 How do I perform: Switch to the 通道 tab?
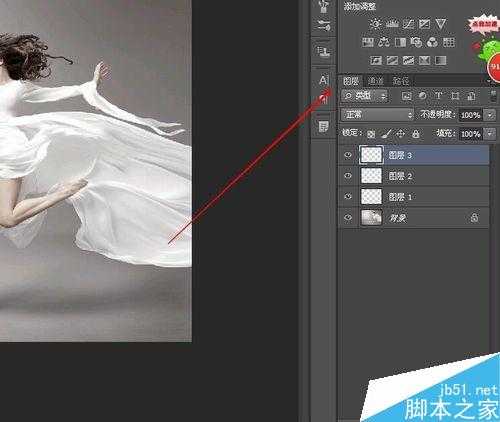coord(375,80)
